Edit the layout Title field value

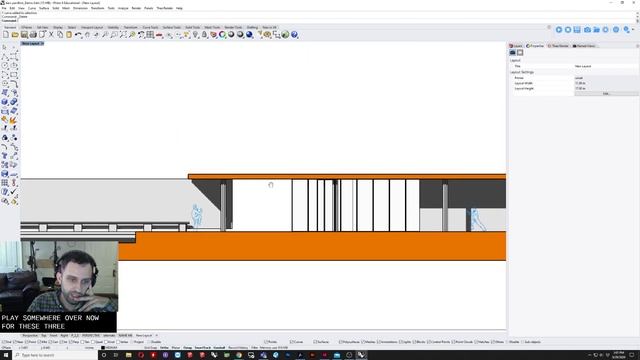606,66
